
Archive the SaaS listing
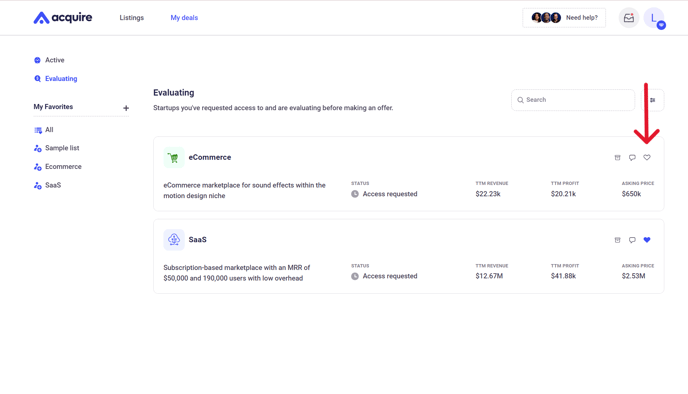[617, 240]
